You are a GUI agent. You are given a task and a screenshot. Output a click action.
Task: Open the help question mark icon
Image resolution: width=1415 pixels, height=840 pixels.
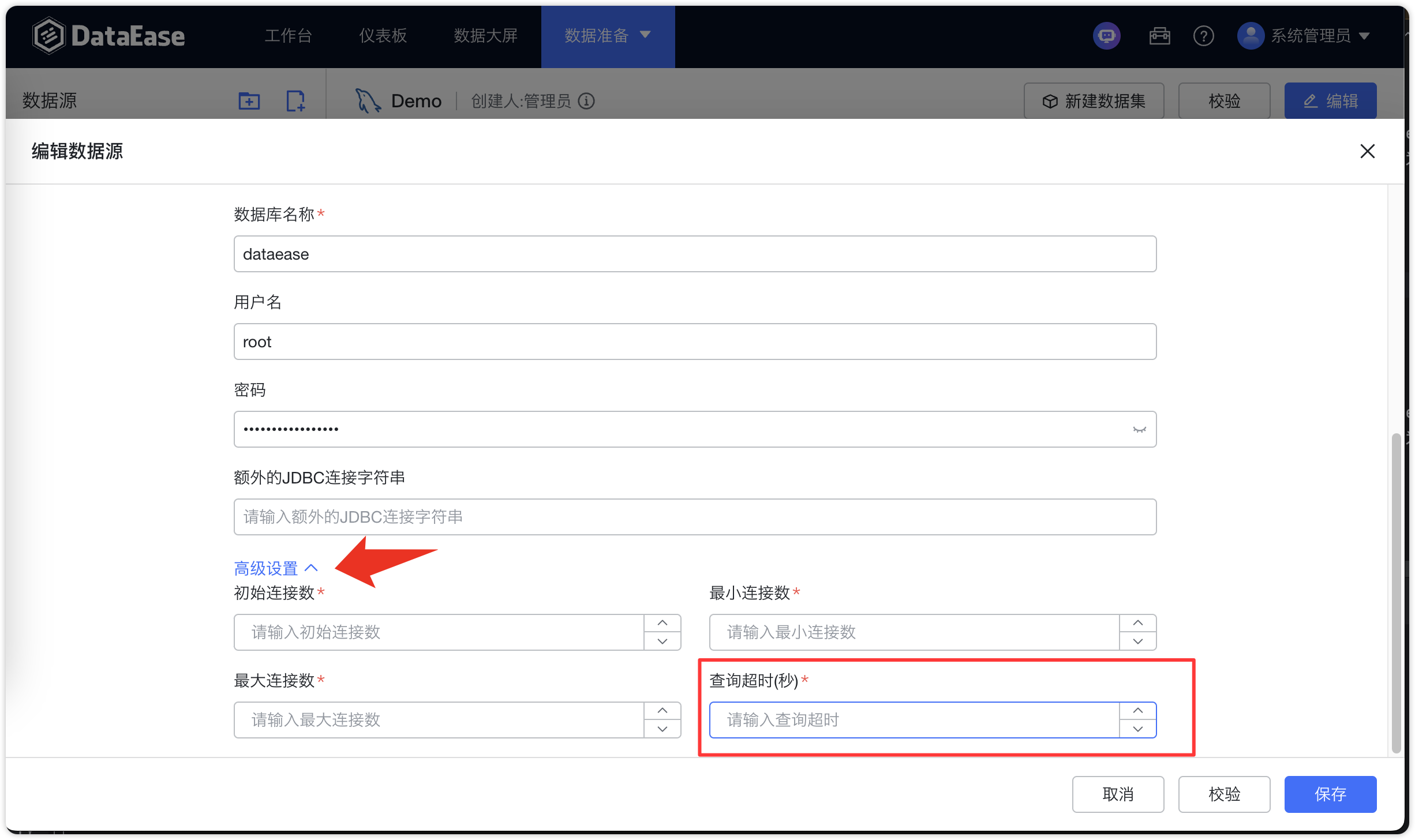(x=1204, y=36)
